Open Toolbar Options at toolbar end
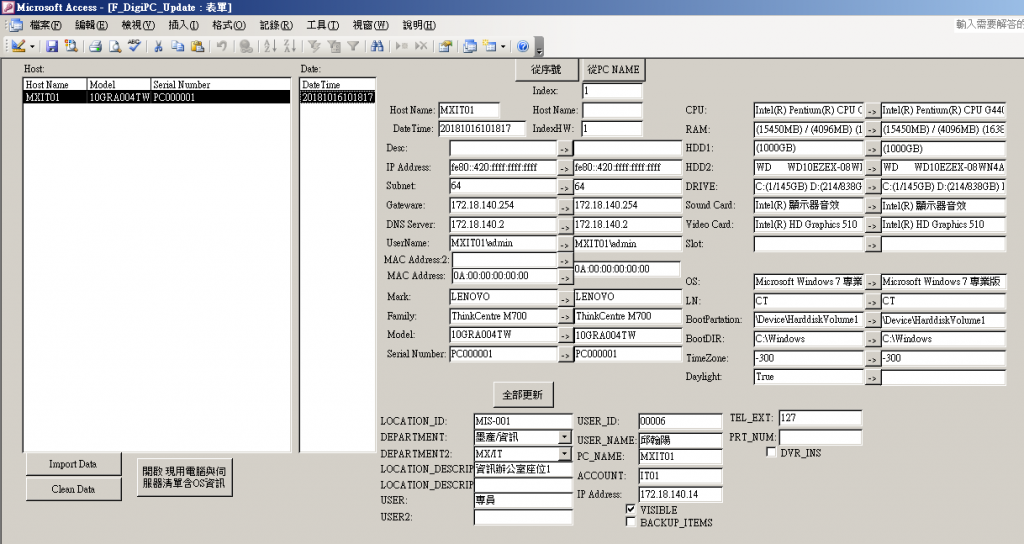 (x=539, y=47)
